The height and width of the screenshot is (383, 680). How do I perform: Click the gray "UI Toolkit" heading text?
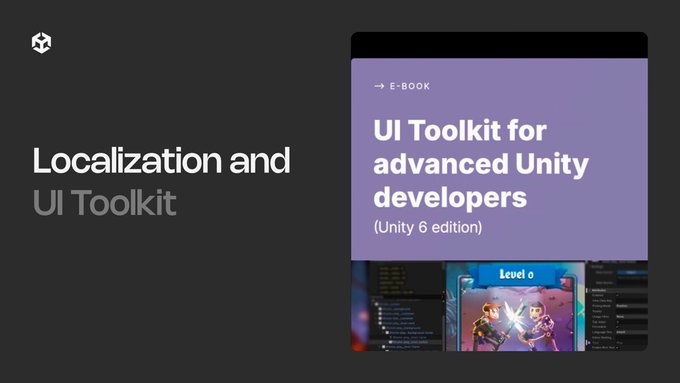[105, 202]
